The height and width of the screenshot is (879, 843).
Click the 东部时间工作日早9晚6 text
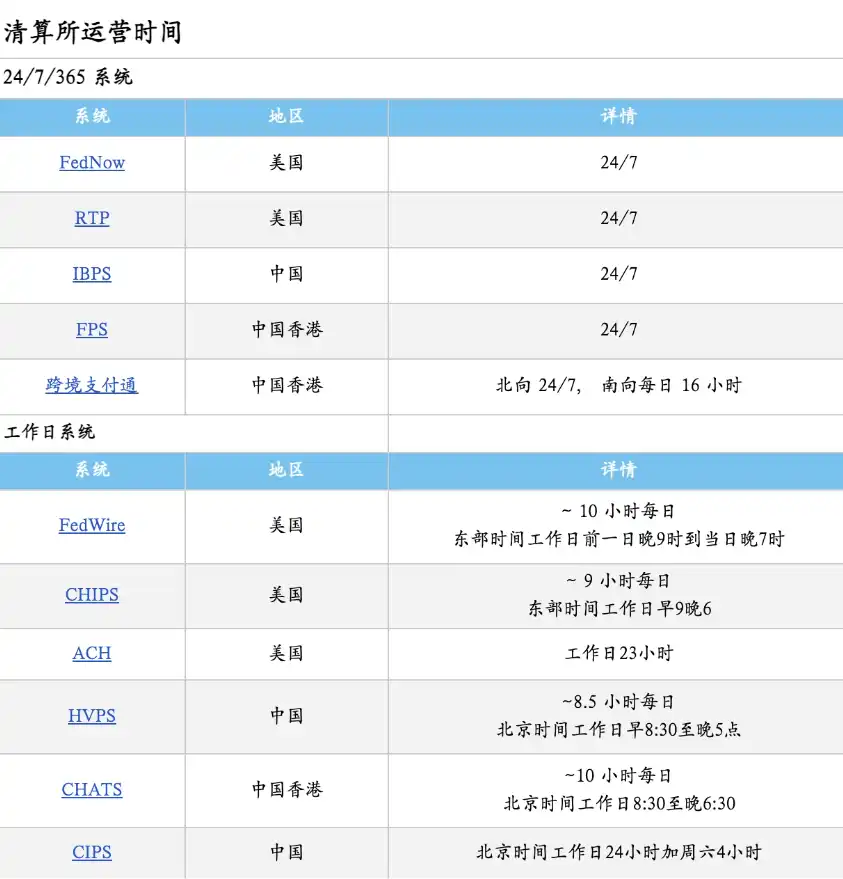619,608
